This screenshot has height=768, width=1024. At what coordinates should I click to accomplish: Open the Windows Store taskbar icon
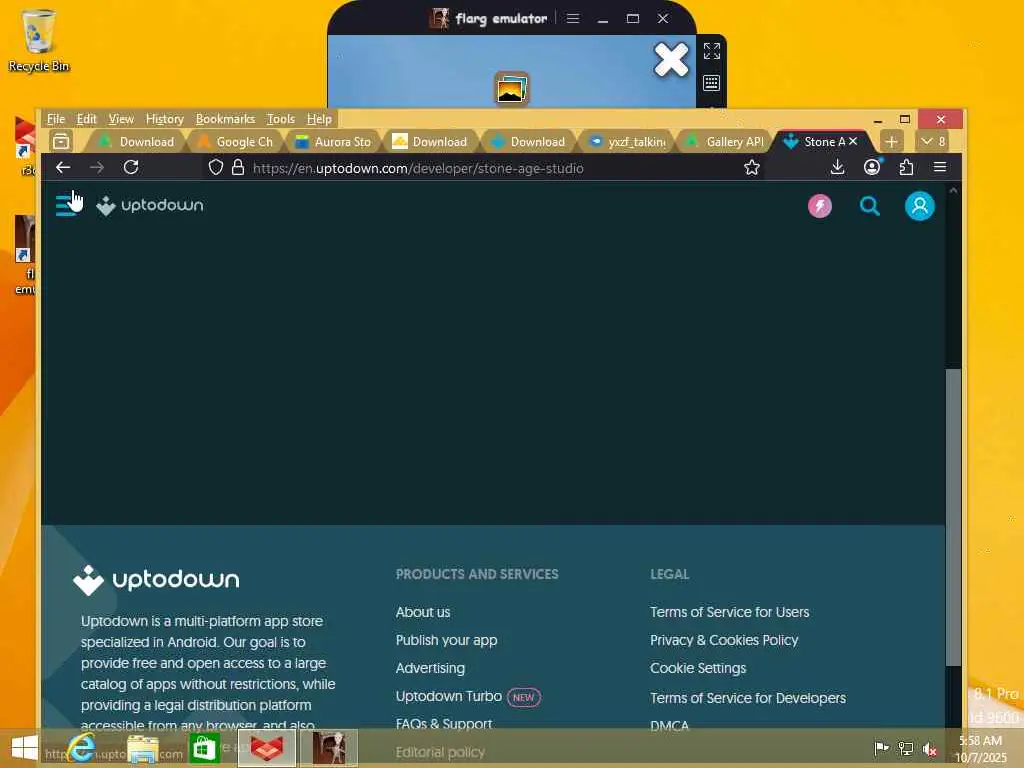pos(204,748)
